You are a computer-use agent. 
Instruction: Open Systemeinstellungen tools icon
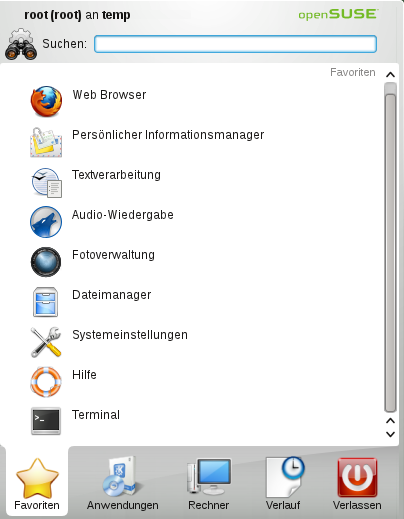coord(46,342)
